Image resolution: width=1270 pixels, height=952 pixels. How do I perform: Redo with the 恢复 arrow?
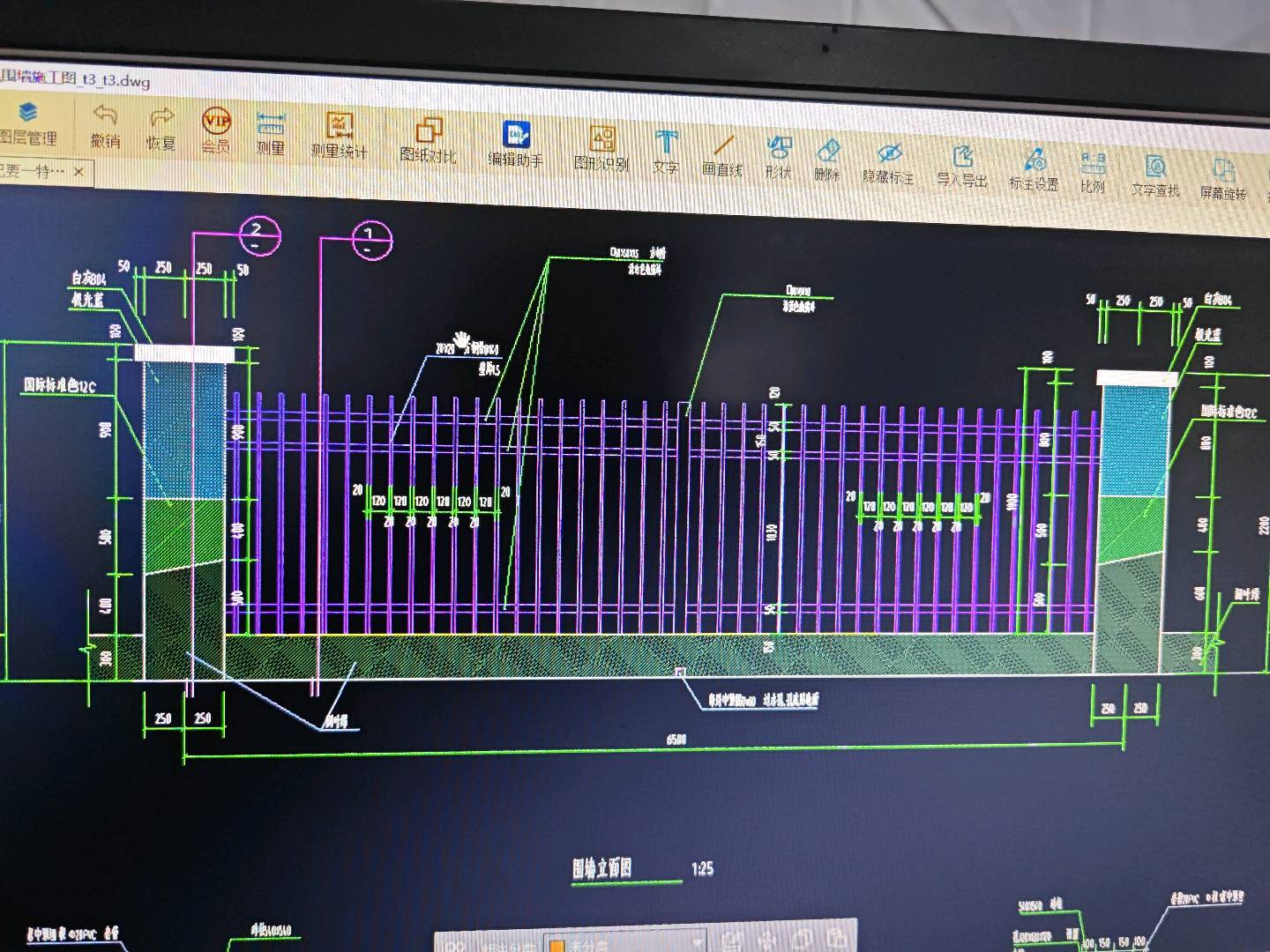coord(161,128)
